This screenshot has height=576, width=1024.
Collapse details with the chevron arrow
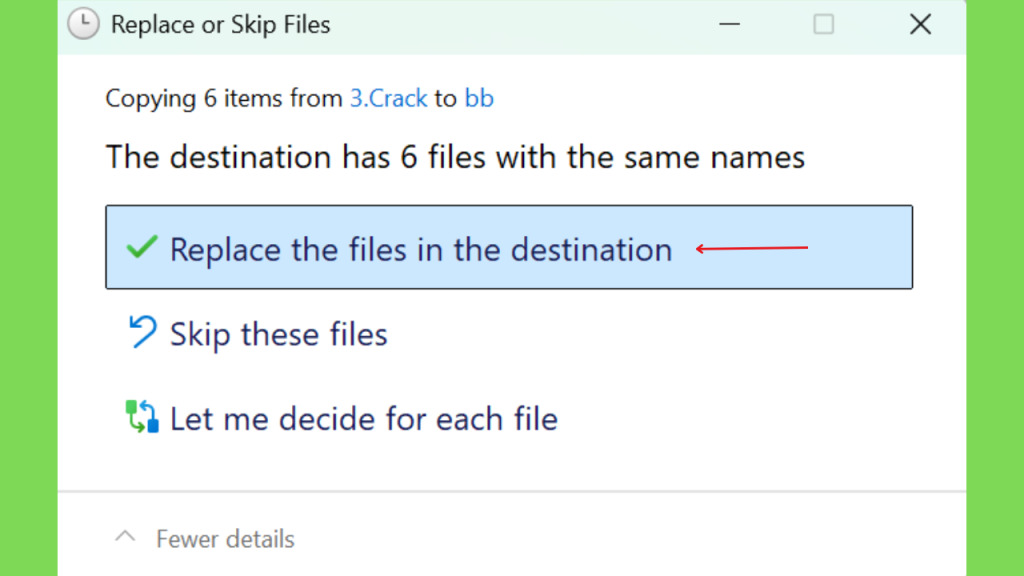(x=125, y=537)
